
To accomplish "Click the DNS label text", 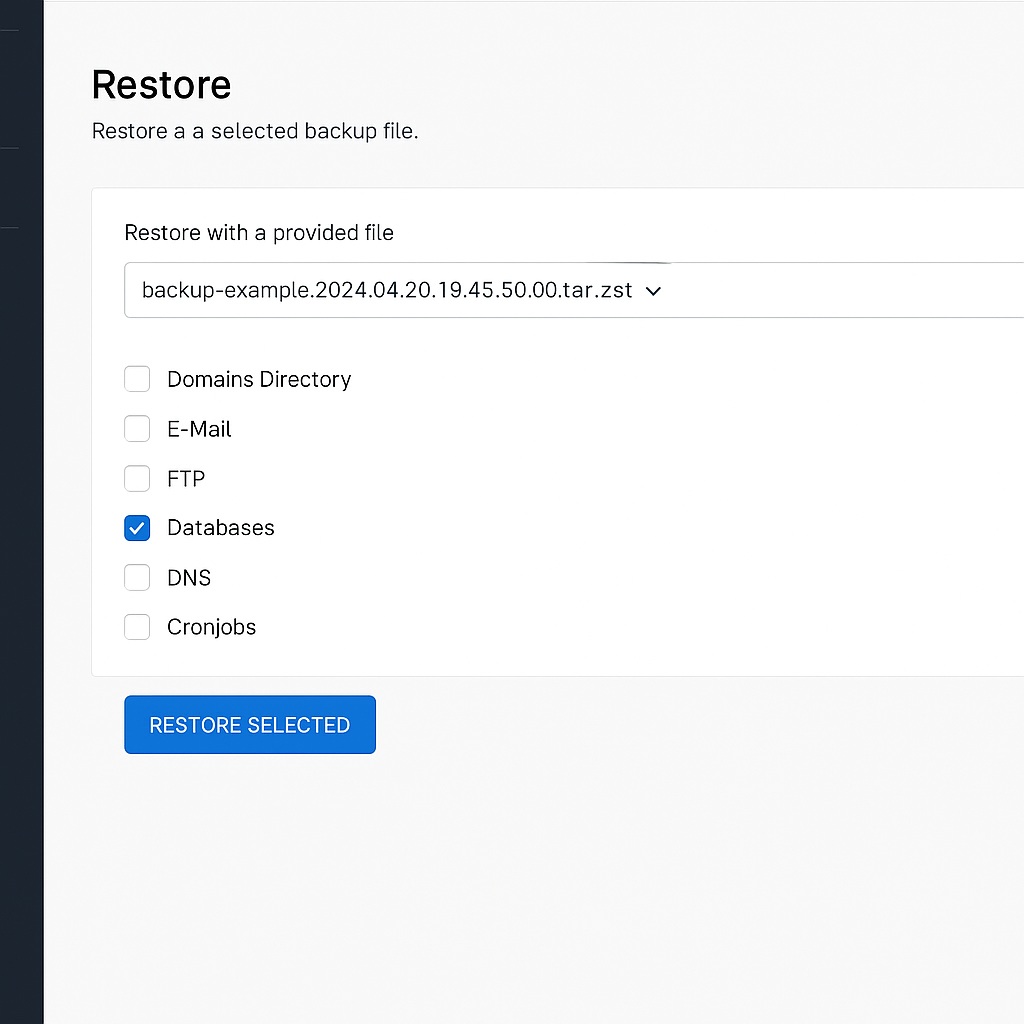I will coord(189,578).
